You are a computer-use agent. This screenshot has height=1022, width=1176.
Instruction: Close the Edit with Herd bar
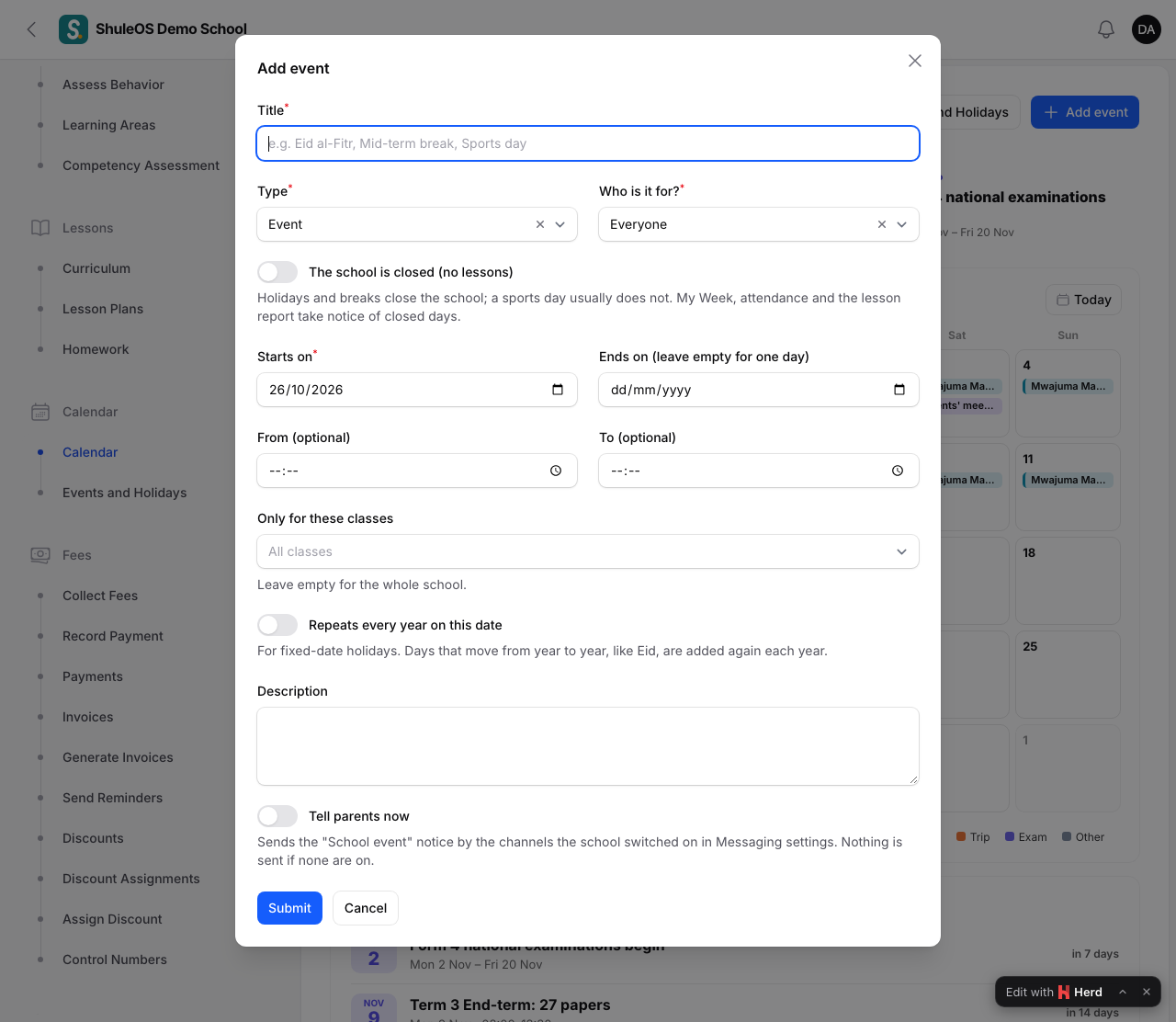[x=1147, y=992]
